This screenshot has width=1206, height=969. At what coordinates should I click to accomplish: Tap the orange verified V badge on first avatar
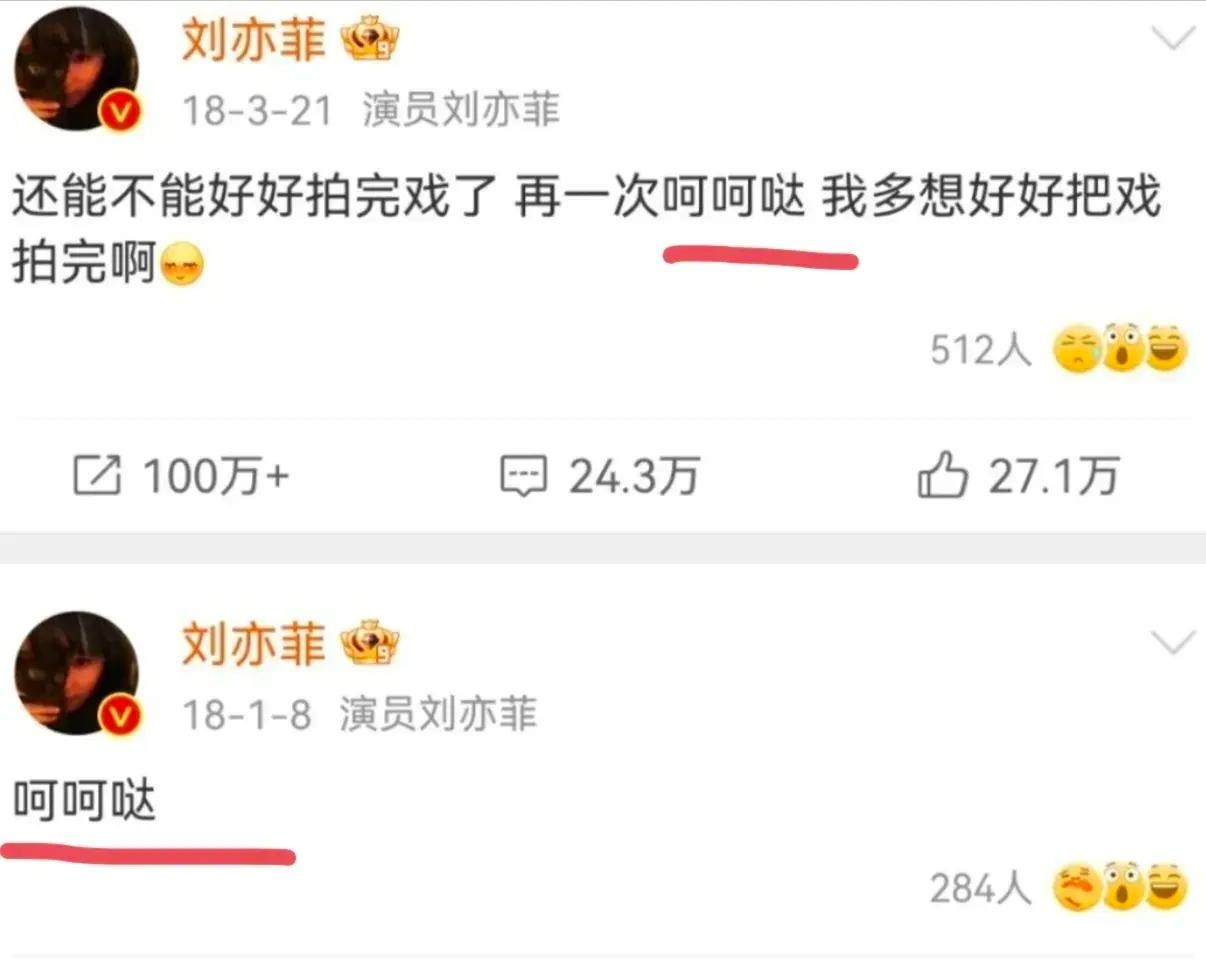[x=120, y=114]
